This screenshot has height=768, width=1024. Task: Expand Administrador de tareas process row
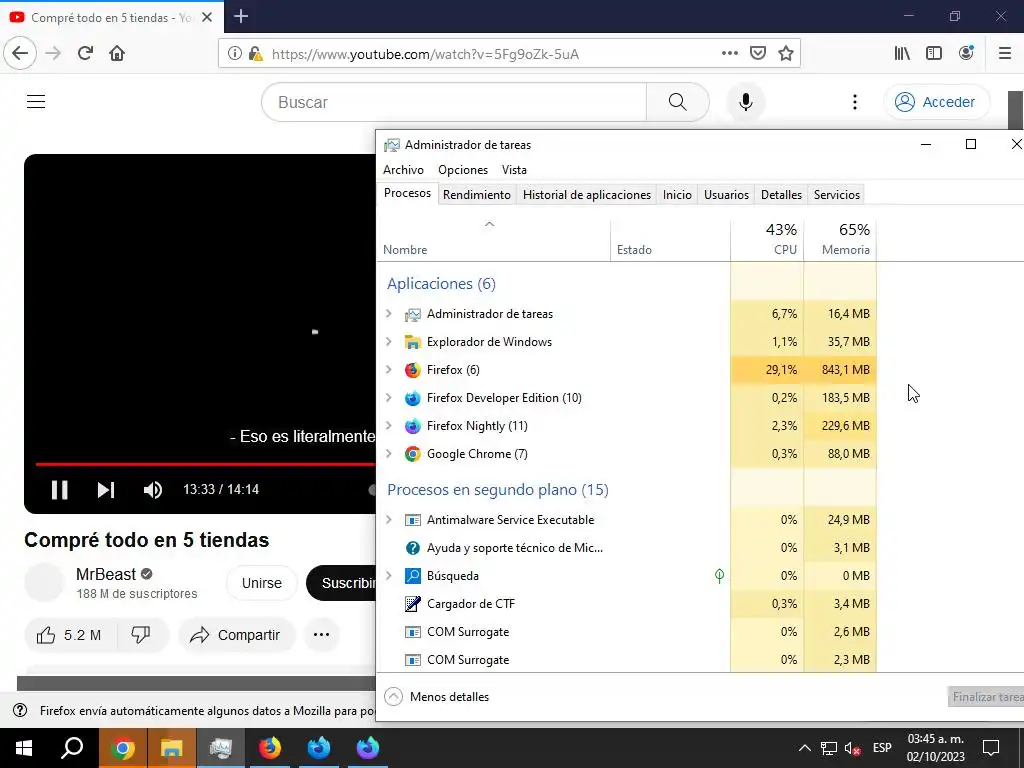(389, 314)
